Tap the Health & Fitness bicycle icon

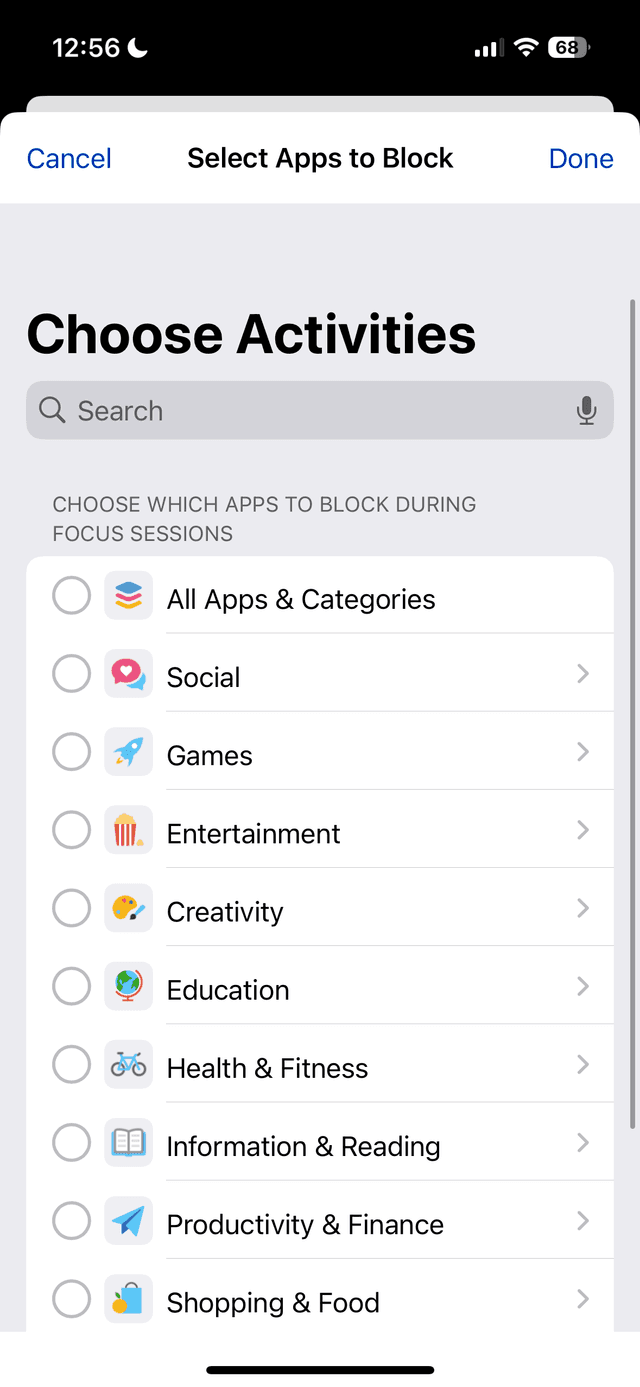pos(129,1065)
